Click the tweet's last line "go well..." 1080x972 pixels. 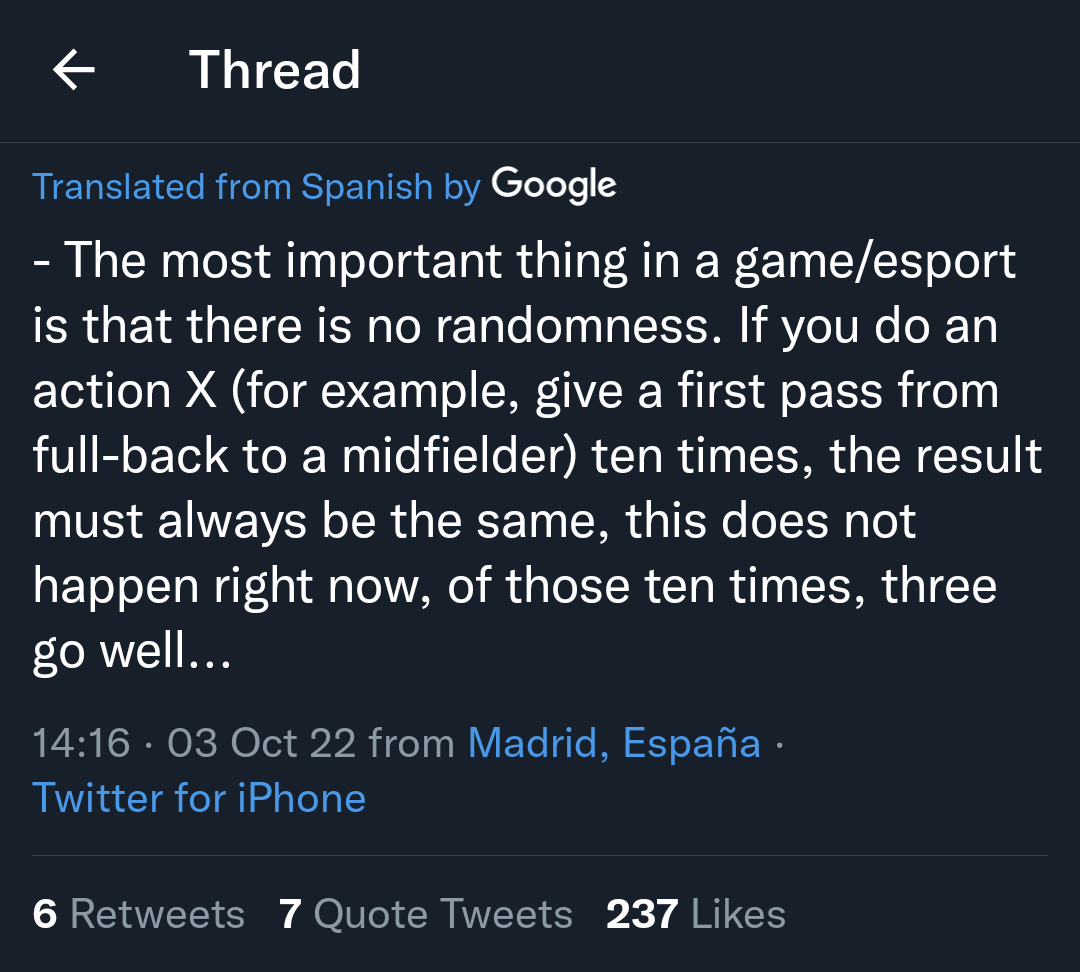132,652
